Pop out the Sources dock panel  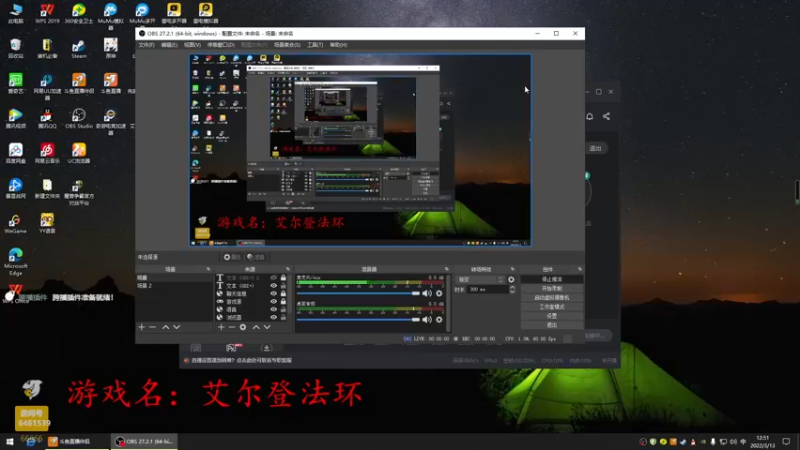288,269
